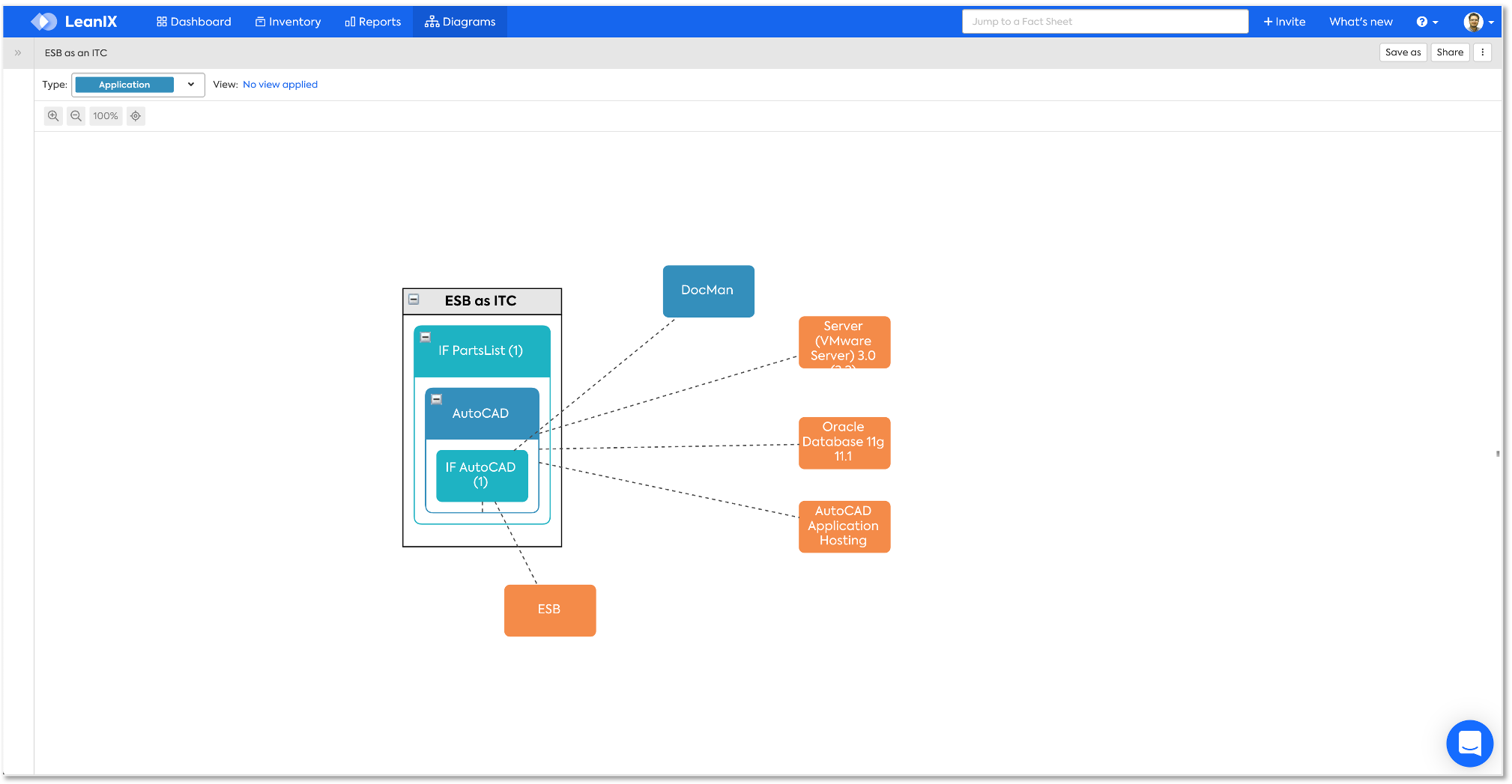Screen dimensions: 1512x784
Task: Open the Inventory page
Action: pos(288,22)
